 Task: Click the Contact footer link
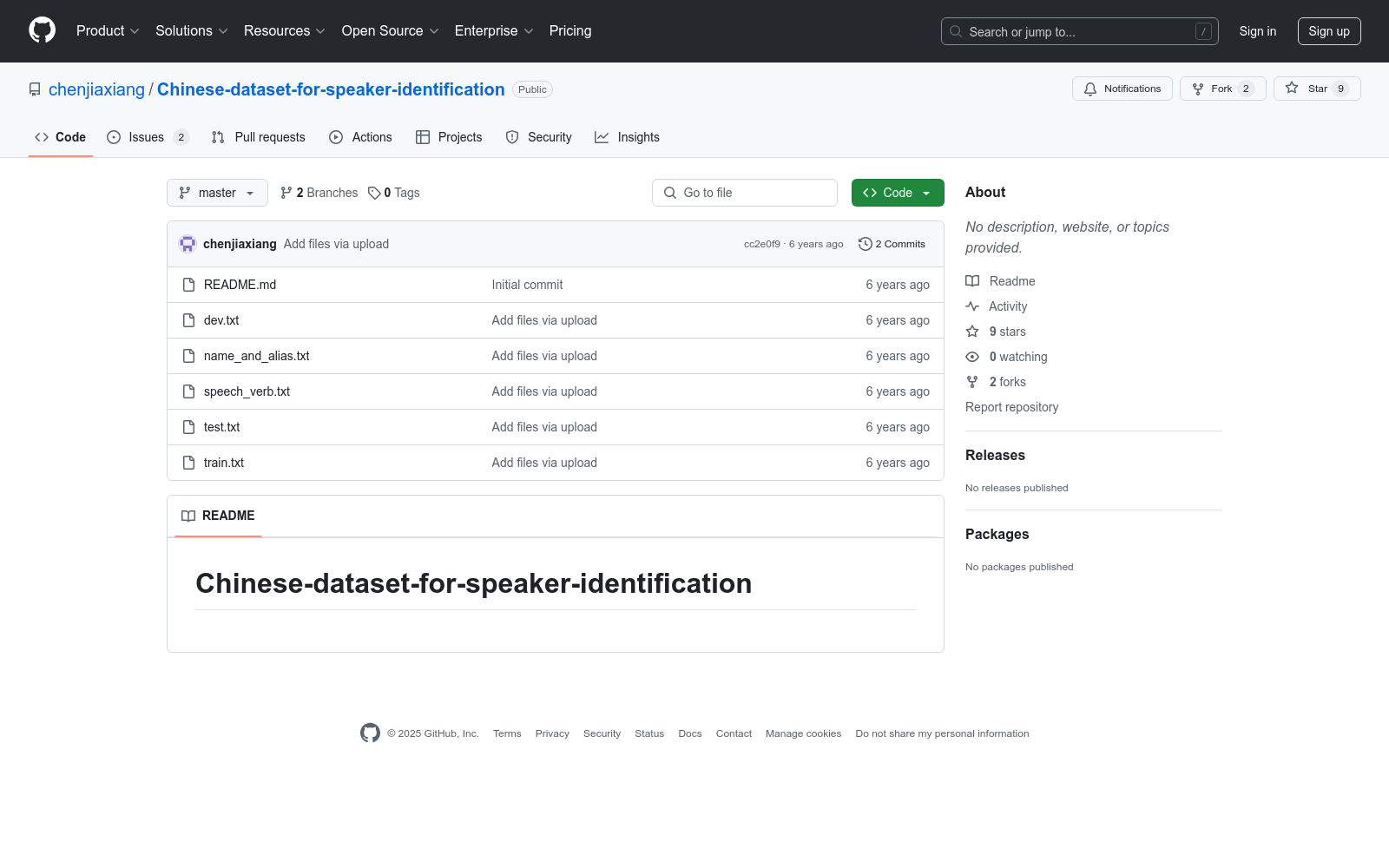(x=734, y=733)
